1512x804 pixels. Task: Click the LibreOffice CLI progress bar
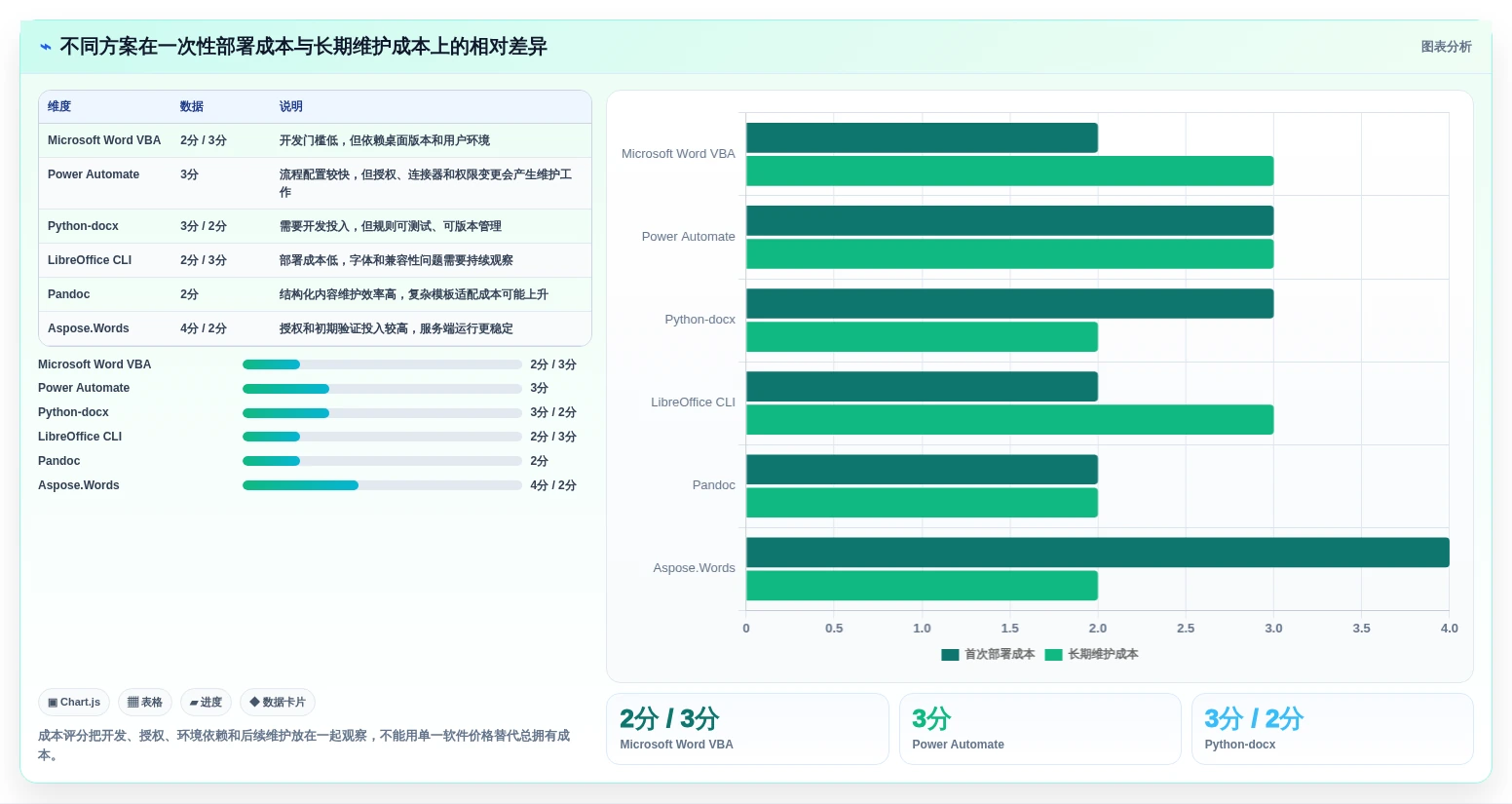pos(382,437)
